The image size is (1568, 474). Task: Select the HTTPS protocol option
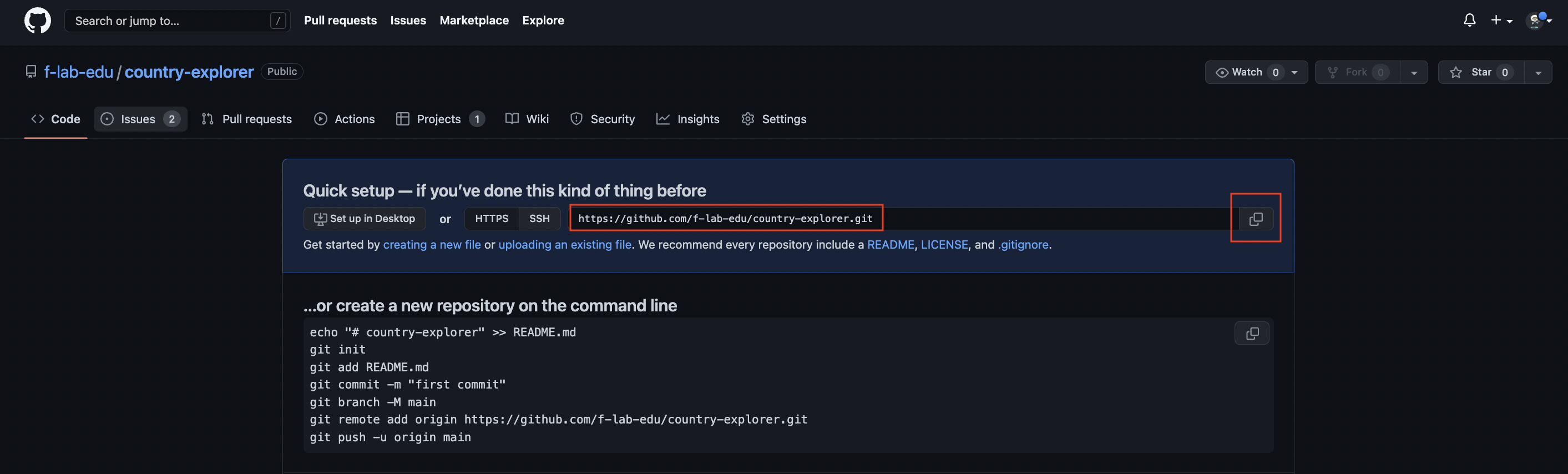(492, 219)
